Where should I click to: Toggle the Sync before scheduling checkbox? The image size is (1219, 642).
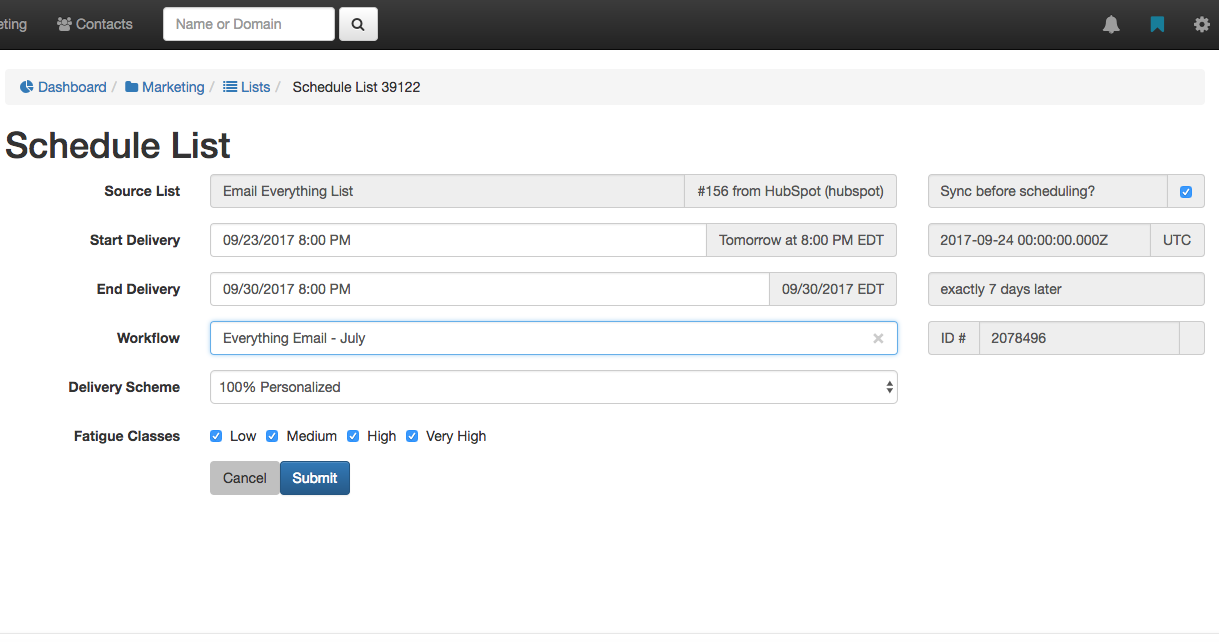click(1186, 192)
